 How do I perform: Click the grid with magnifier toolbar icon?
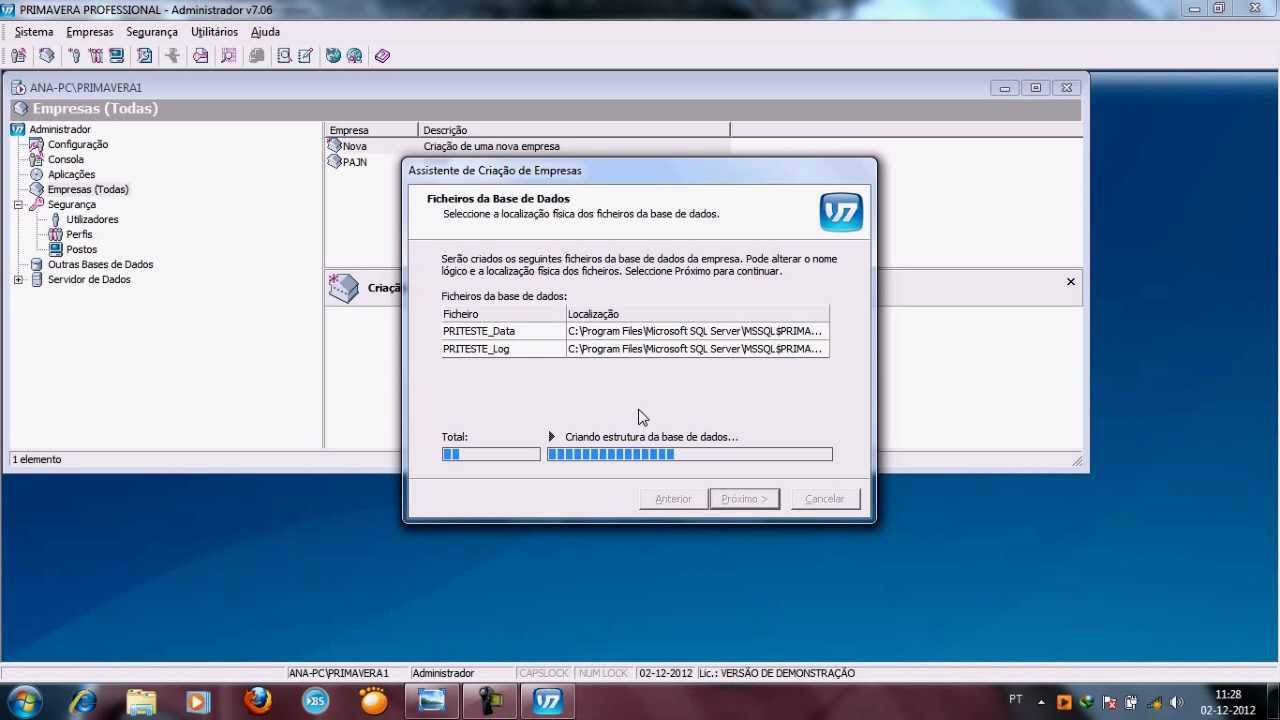[x=229, y=56]
